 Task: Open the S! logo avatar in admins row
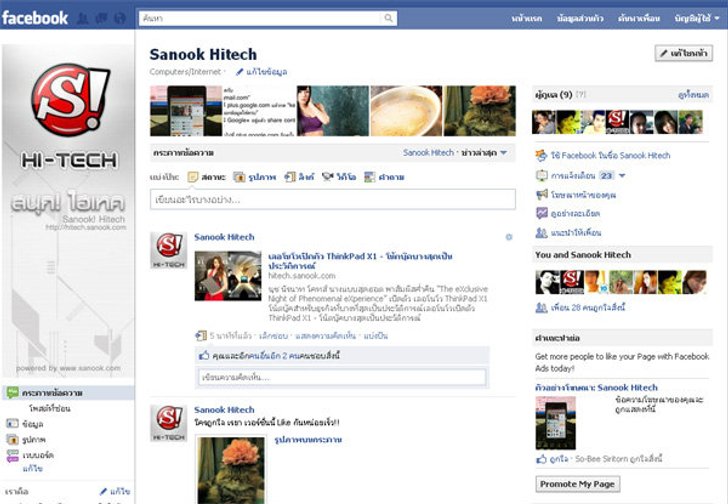tap(618, 122)
